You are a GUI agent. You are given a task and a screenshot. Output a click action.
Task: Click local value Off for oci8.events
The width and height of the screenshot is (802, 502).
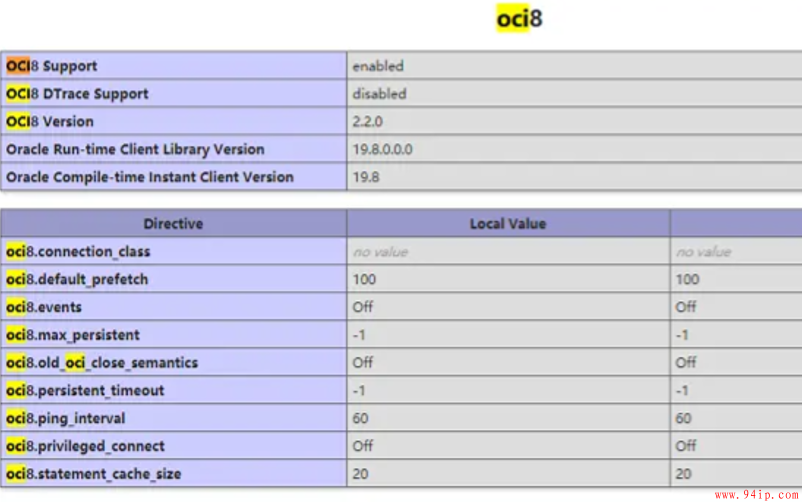pyautogui.click(x=363, y=307)
